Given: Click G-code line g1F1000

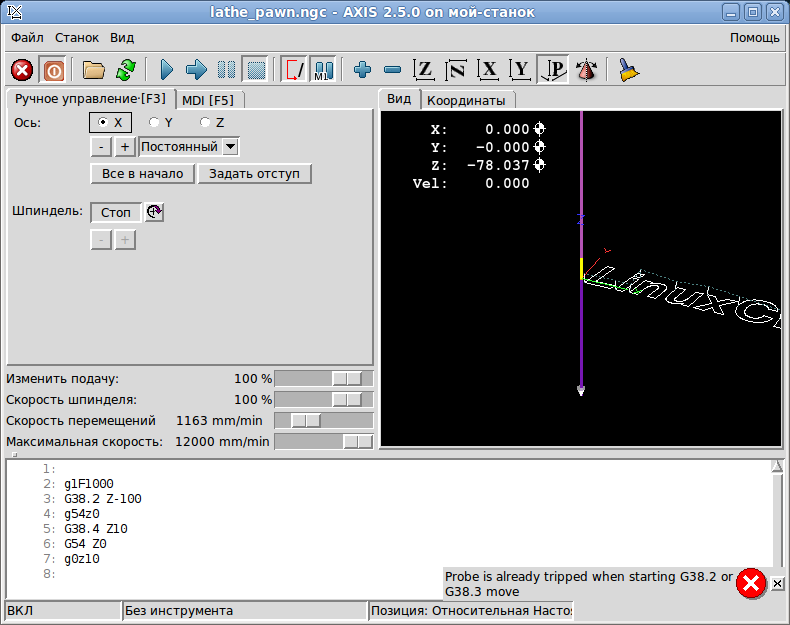Looking at the screenshot, I should [x=89, y=484].
